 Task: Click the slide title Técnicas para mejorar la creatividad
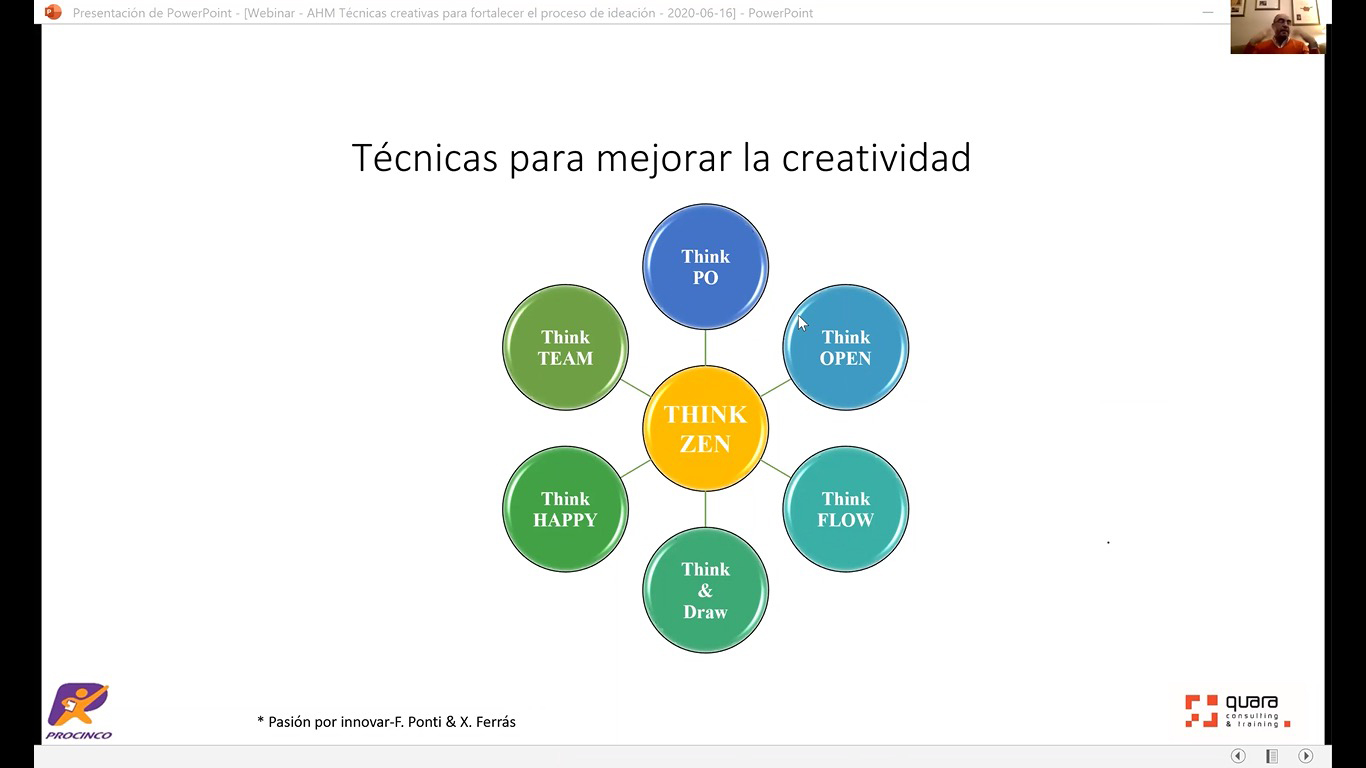coord(661,158)
